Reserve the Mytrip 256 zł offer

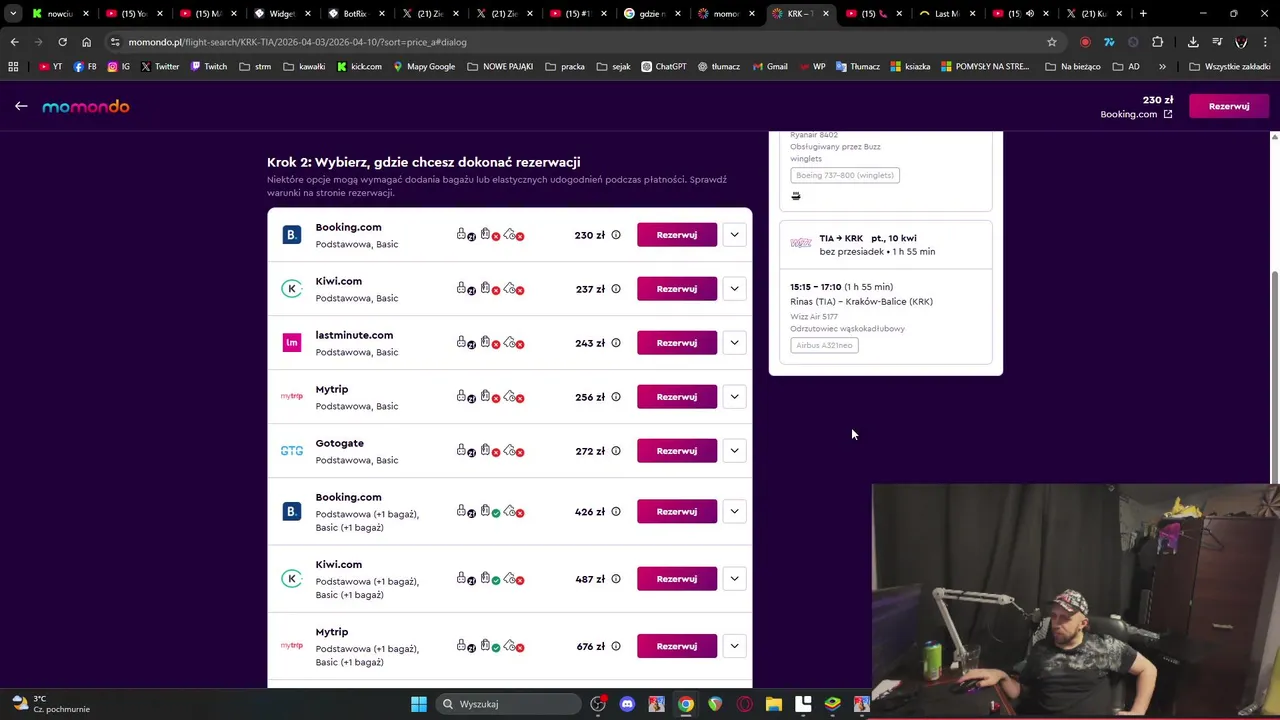pyautogui.click(x=677, y=397)
